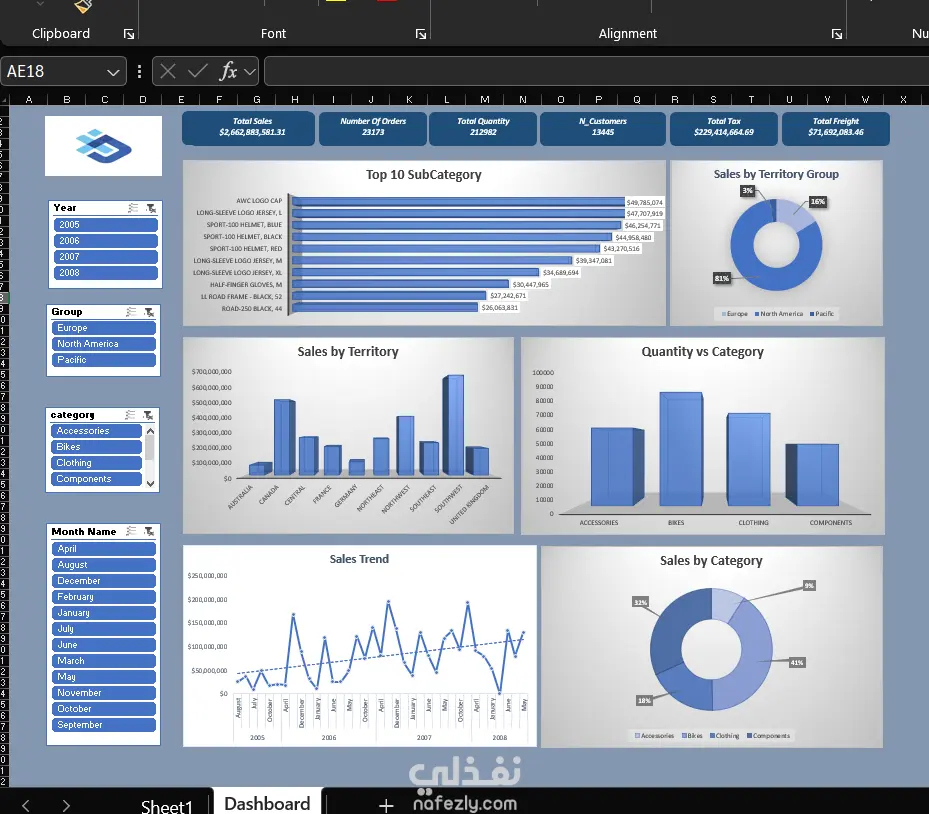The width and height of the screenshot is (929, 814).
Task: Open the Font settings dialog launcher
Action: tap(421, 34)
